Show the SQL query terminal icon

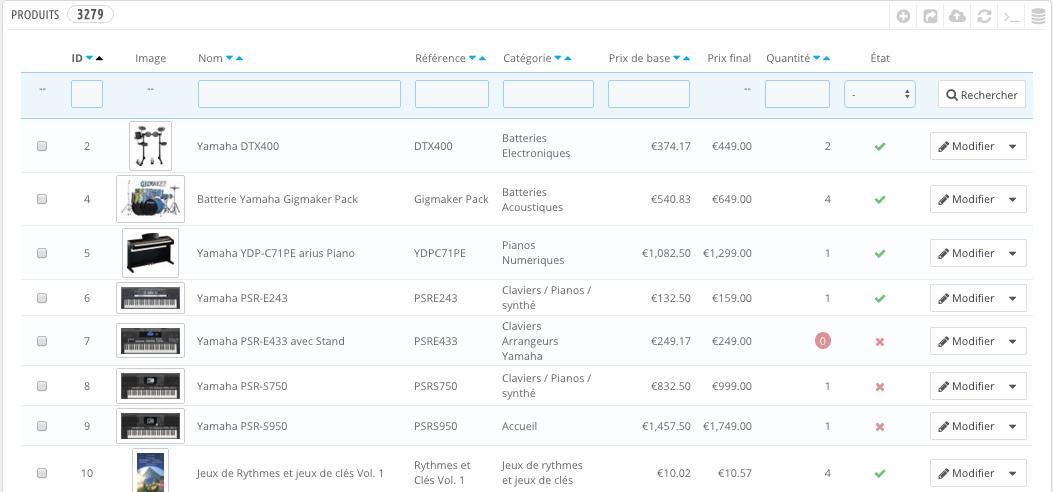[1011, 17]
